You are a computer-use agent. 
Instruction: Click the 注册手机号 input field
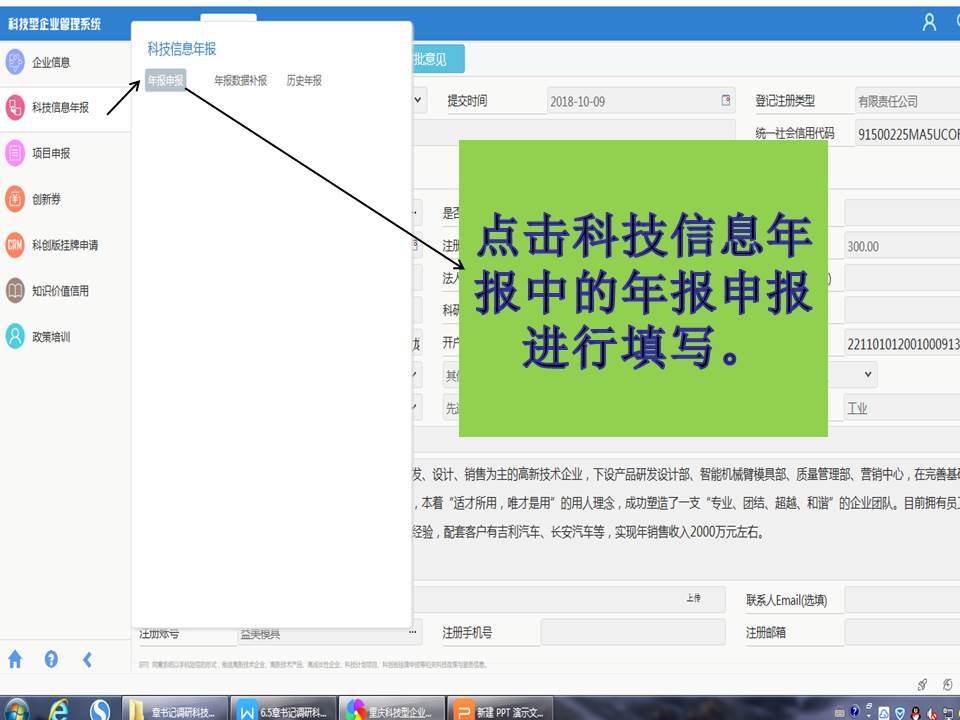633,632
